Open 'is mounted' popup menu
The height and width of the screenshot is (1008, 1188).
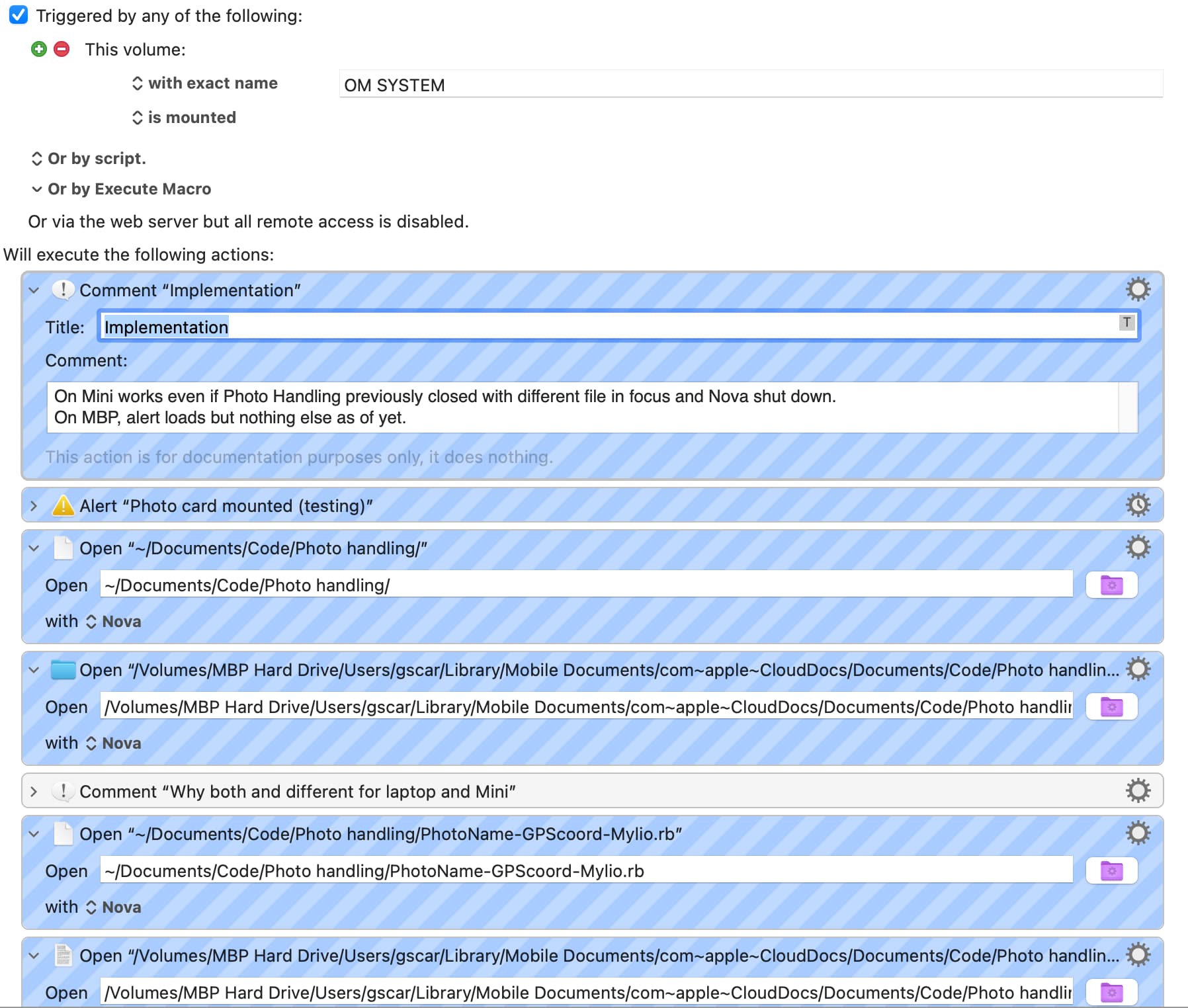click(x=185, y=118)
